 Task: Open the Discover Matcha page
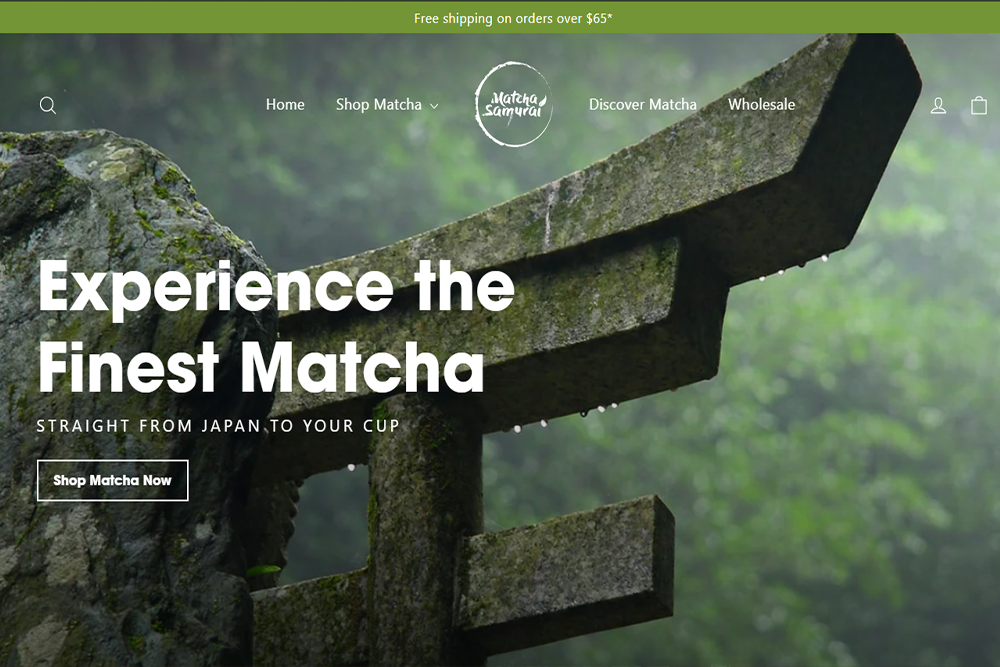tap(643, 105)
